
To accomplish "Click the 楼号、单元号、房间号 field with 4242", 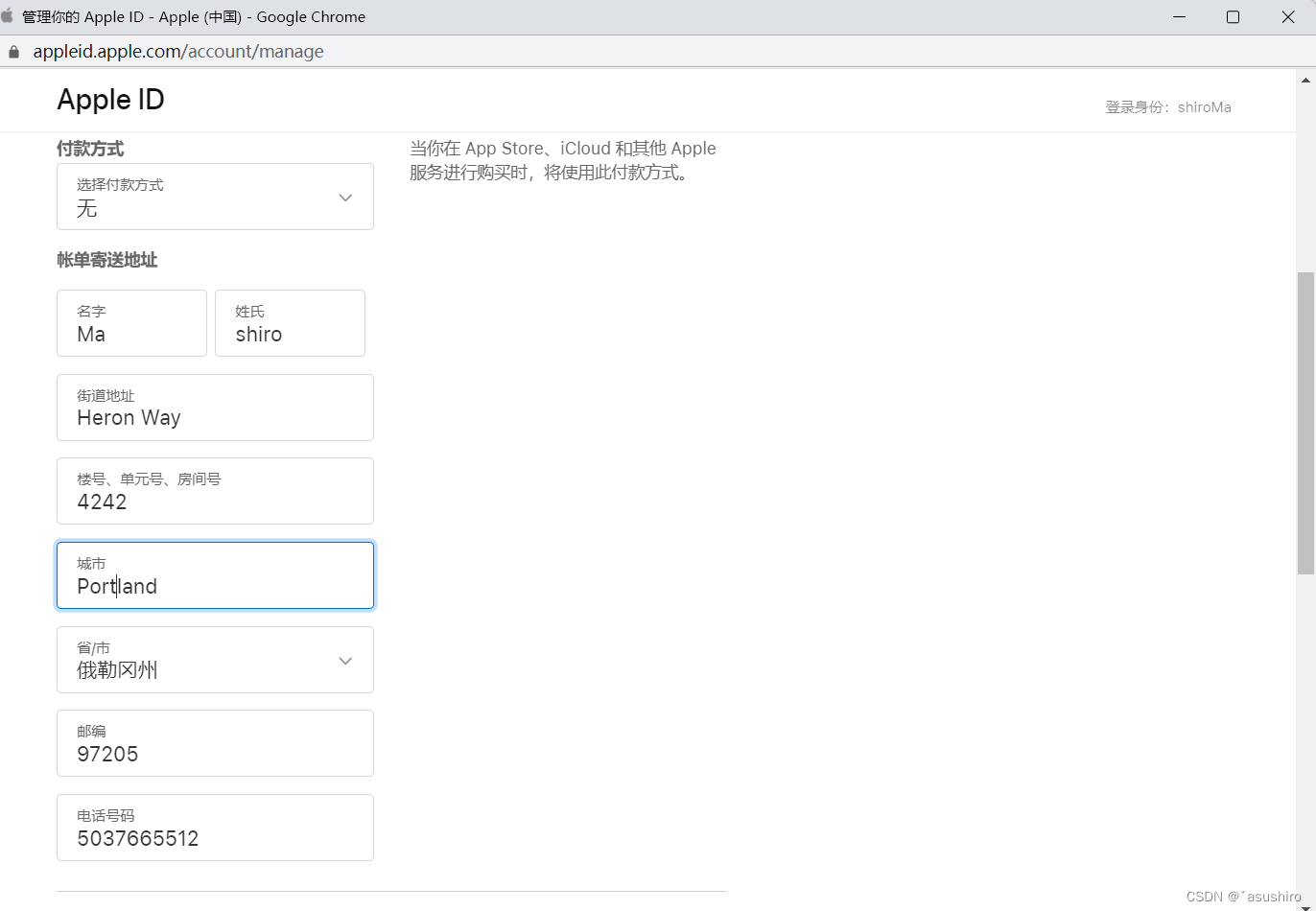I will click(215, 491).
